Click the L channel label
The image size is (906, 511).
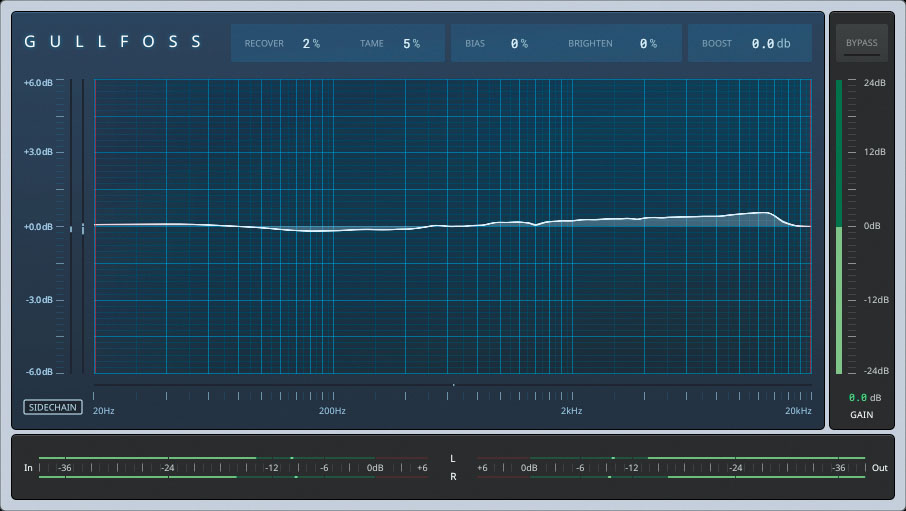[452, 458]
